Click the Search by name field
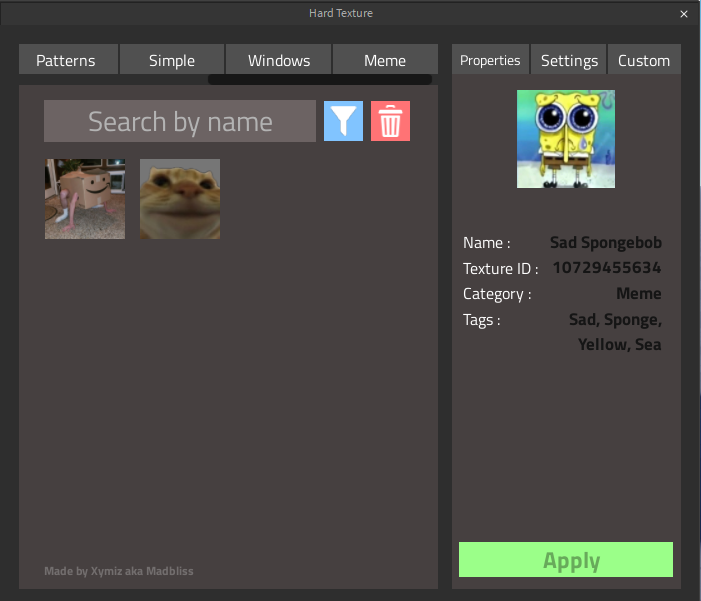 [180, 121]
